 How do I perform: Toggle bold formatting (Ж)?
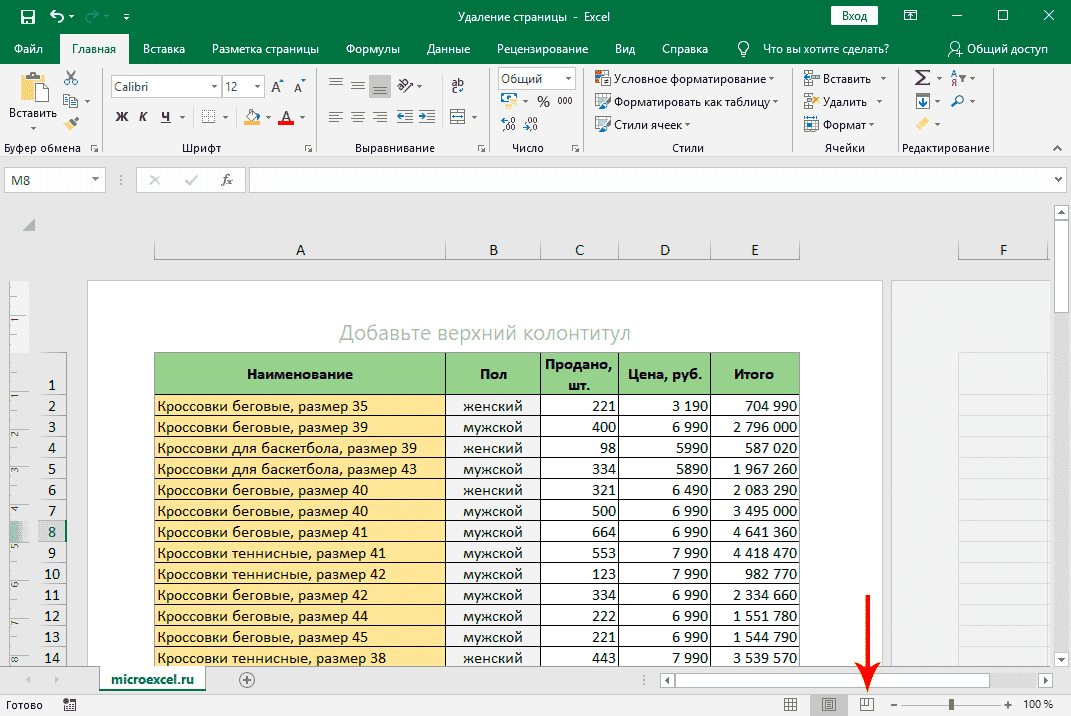pos(122,117)
